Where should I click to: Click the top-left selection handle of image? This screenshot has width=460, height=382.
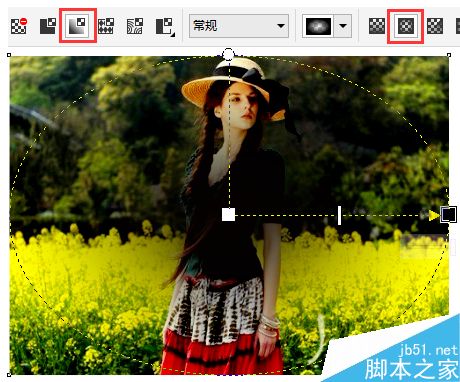[9, 55]
